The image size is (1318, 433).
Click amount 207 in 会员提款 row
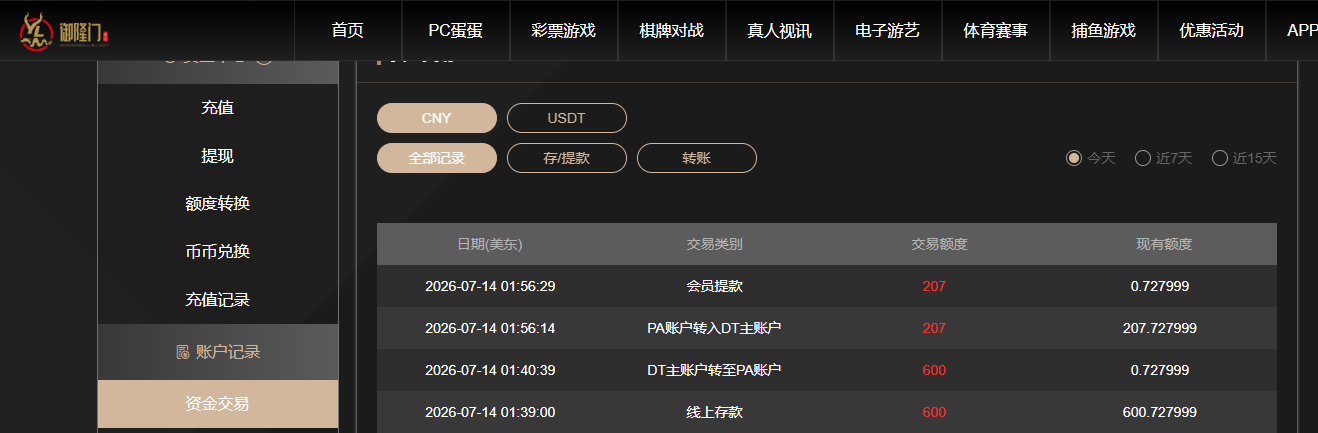934,286
